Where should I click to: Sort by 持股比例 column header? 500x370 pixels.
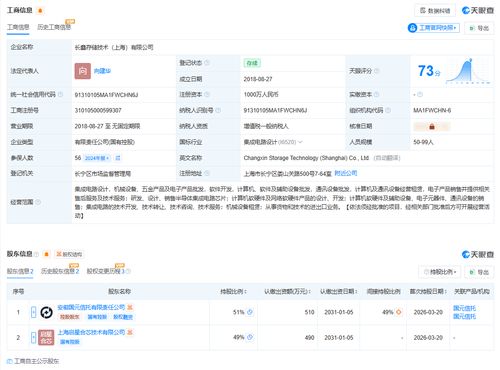233,292
